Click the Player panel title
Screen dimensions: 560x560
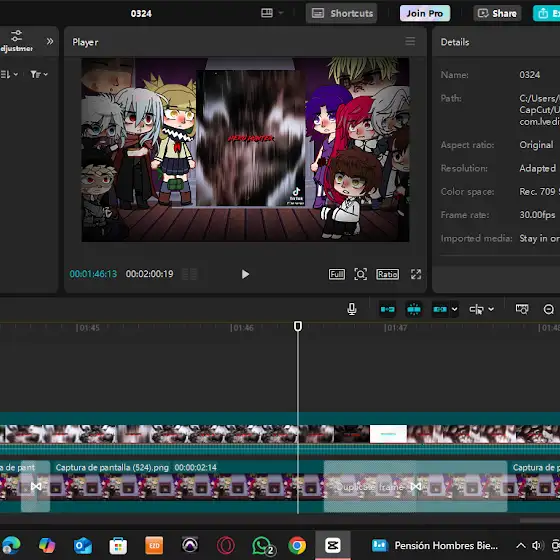point(85,42)
